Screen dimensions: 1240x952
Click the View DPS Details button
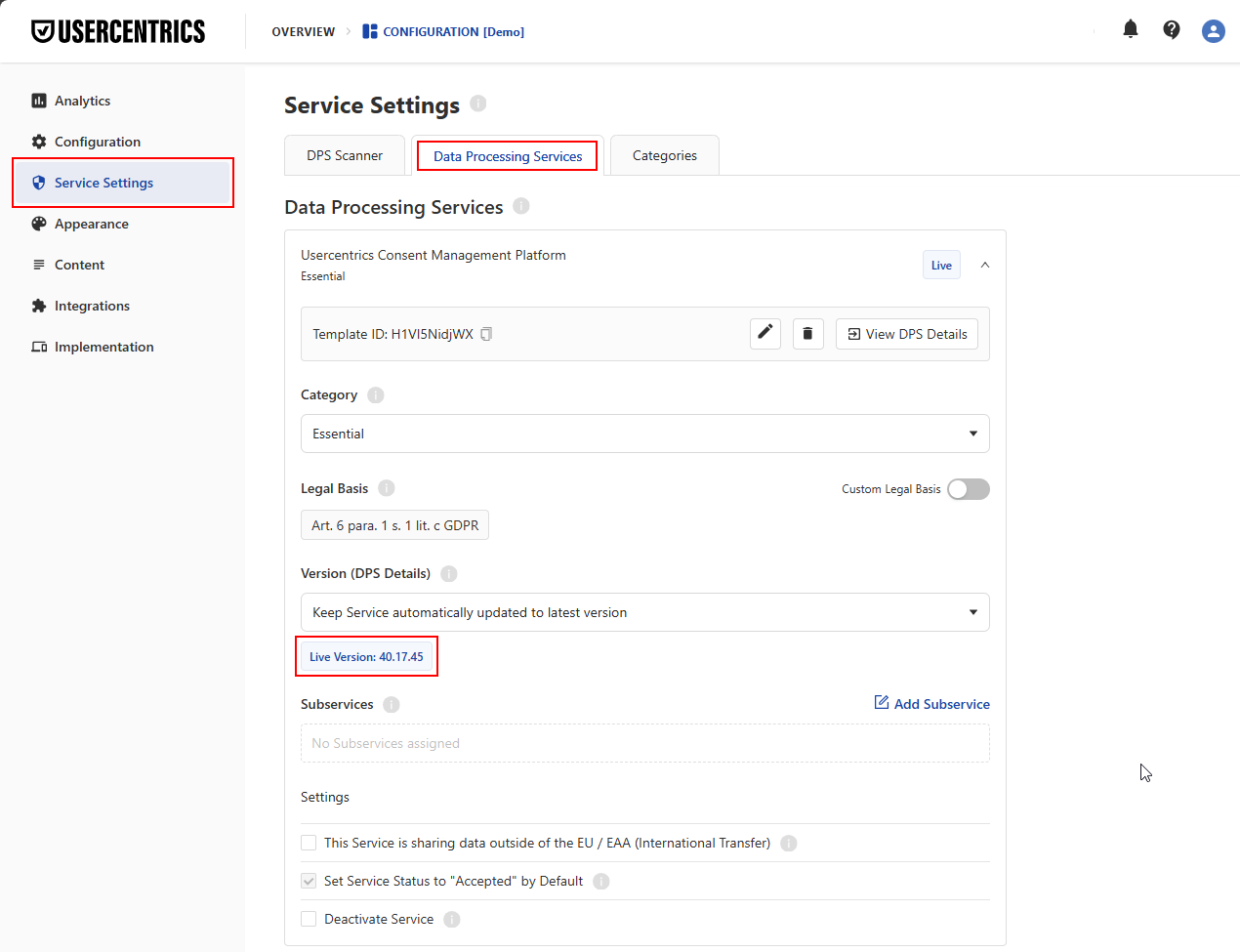tap(907, 334)
